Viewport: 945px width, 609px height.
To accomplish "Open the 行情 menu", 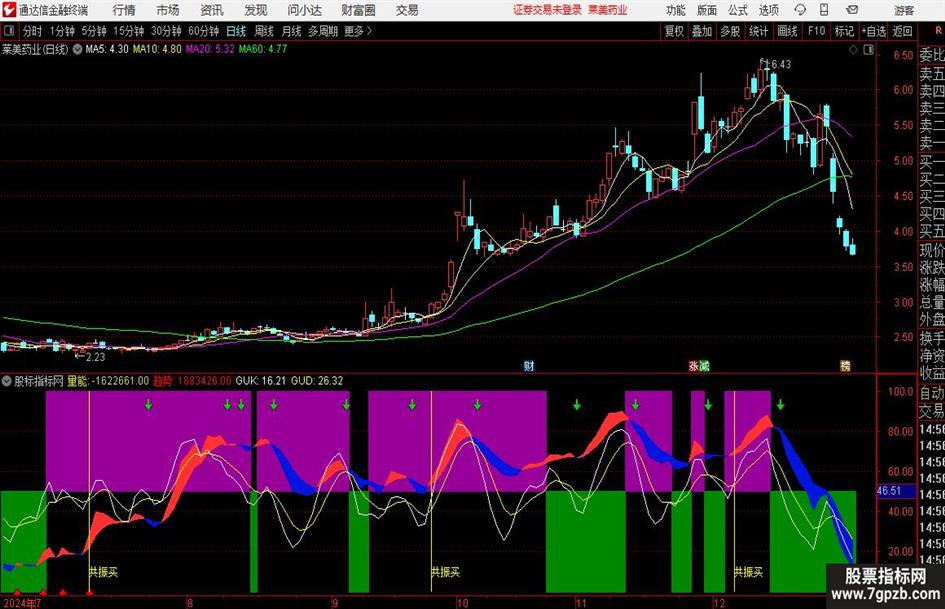I will tap(124, 10).
